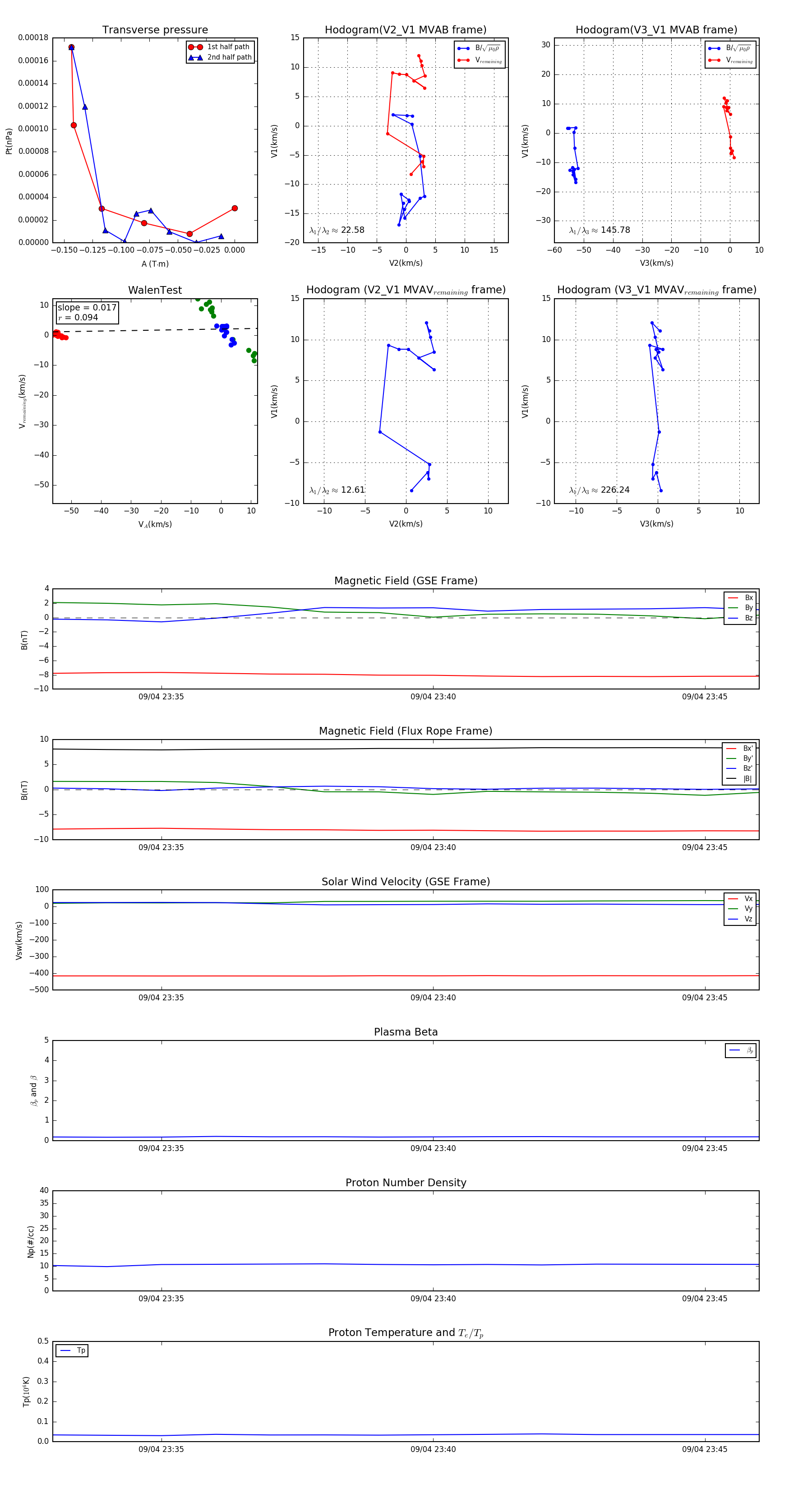Select the 'Vz' legend entry
Image resolution: width=812 pixels, height=1489 pixels.
click(x=740, y=919)
